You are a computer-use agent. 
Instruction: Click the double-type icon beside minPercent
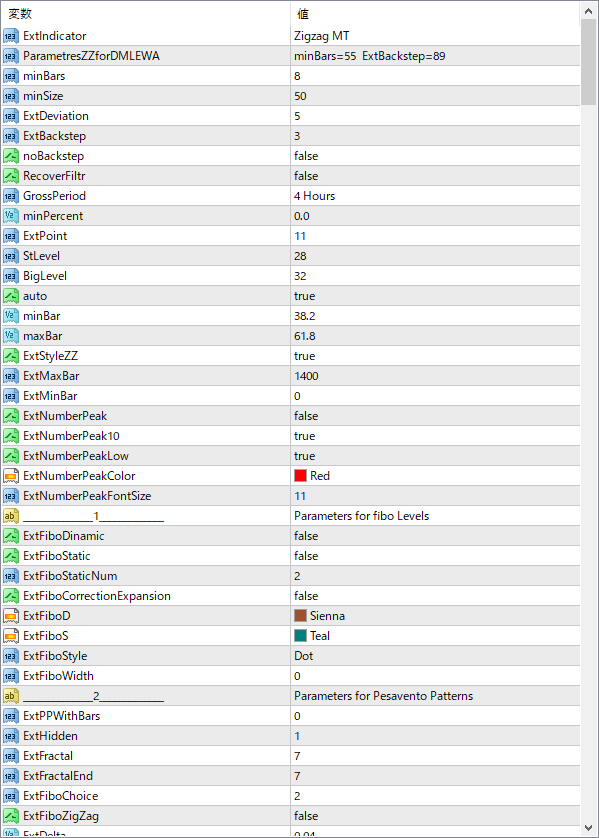click(11, 216)
